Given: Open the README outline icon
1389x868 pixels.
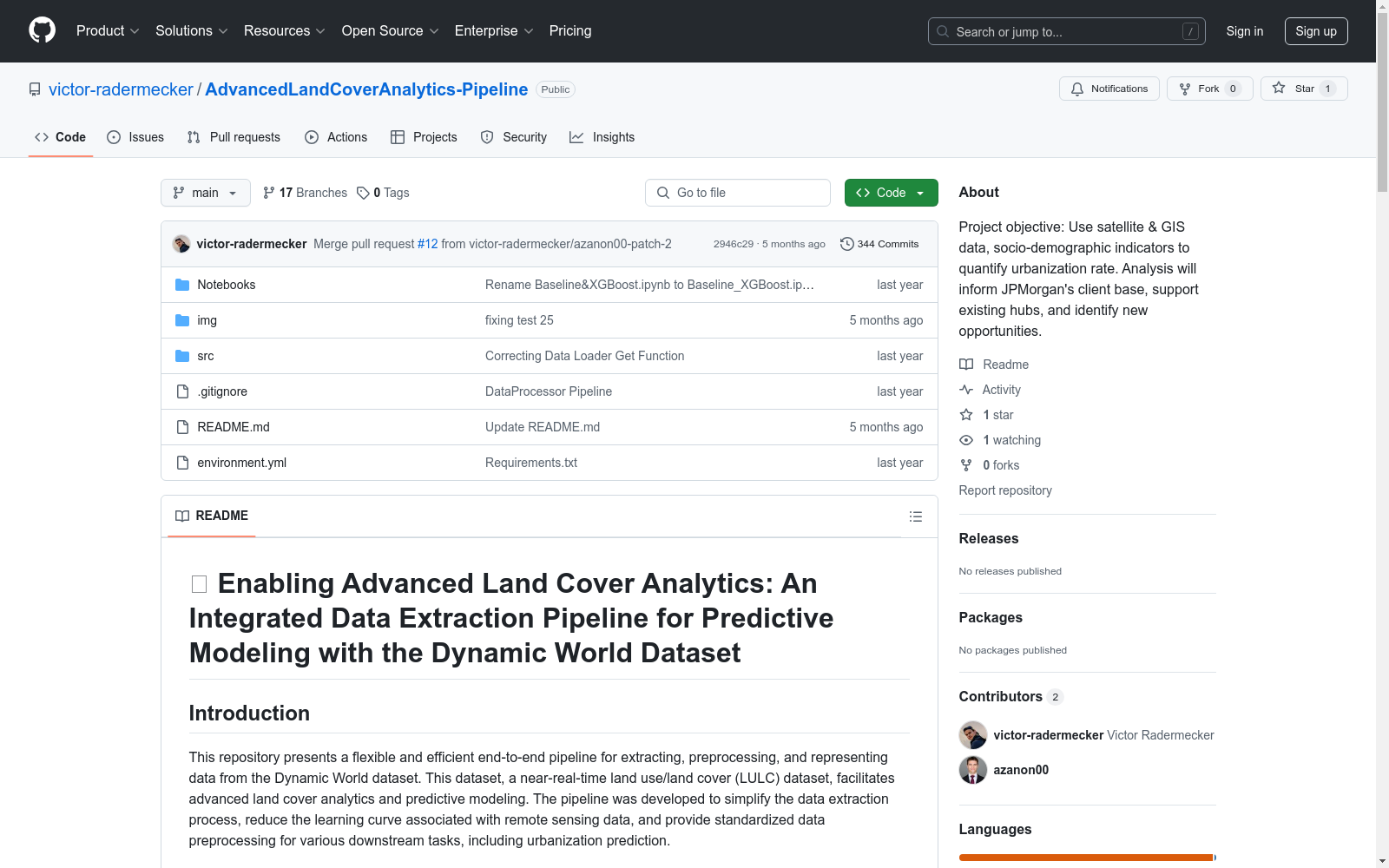Looking at the screenshot, I should pos(915,516).
